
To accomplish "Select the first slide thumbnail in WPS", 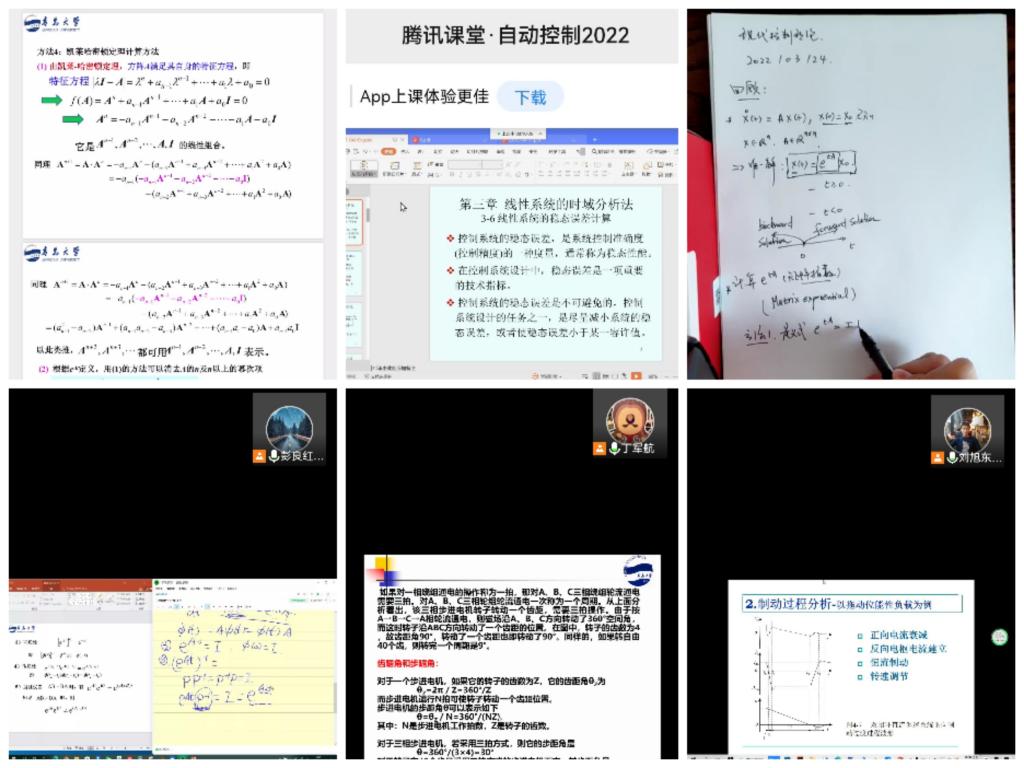I will [353, 223].
